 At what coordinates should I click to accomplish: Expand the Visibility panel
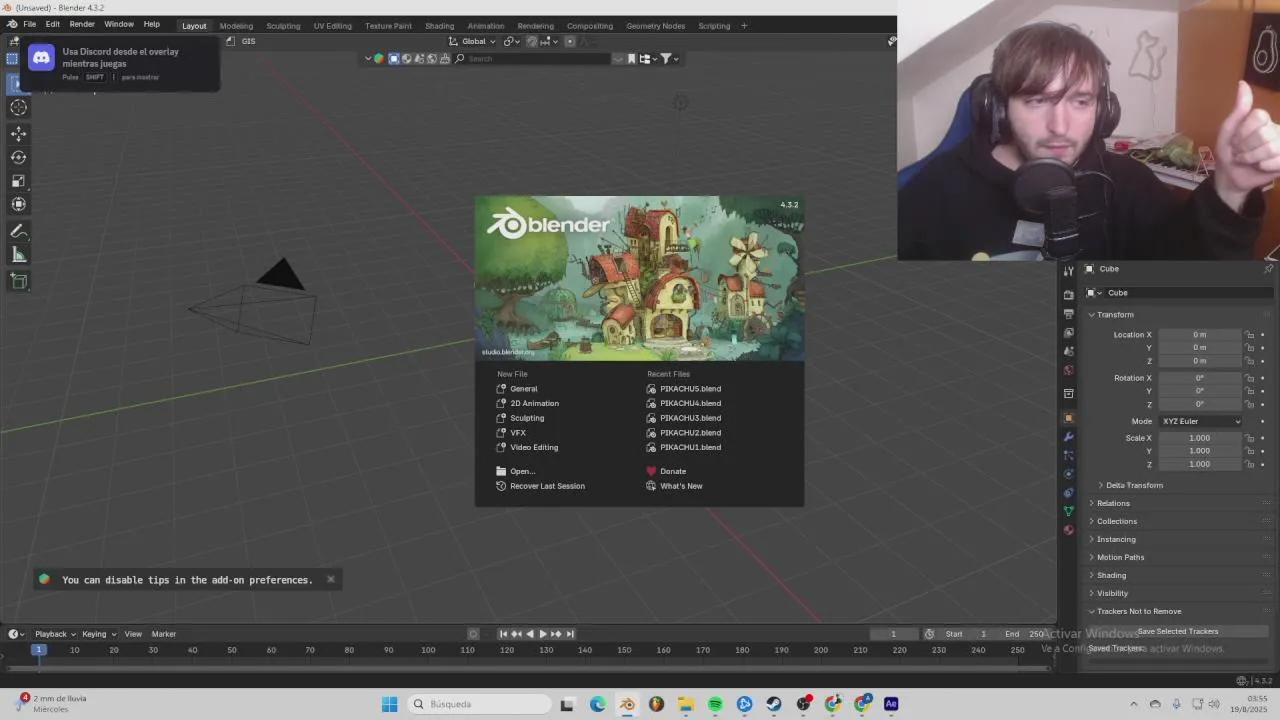pos(1111,593)
